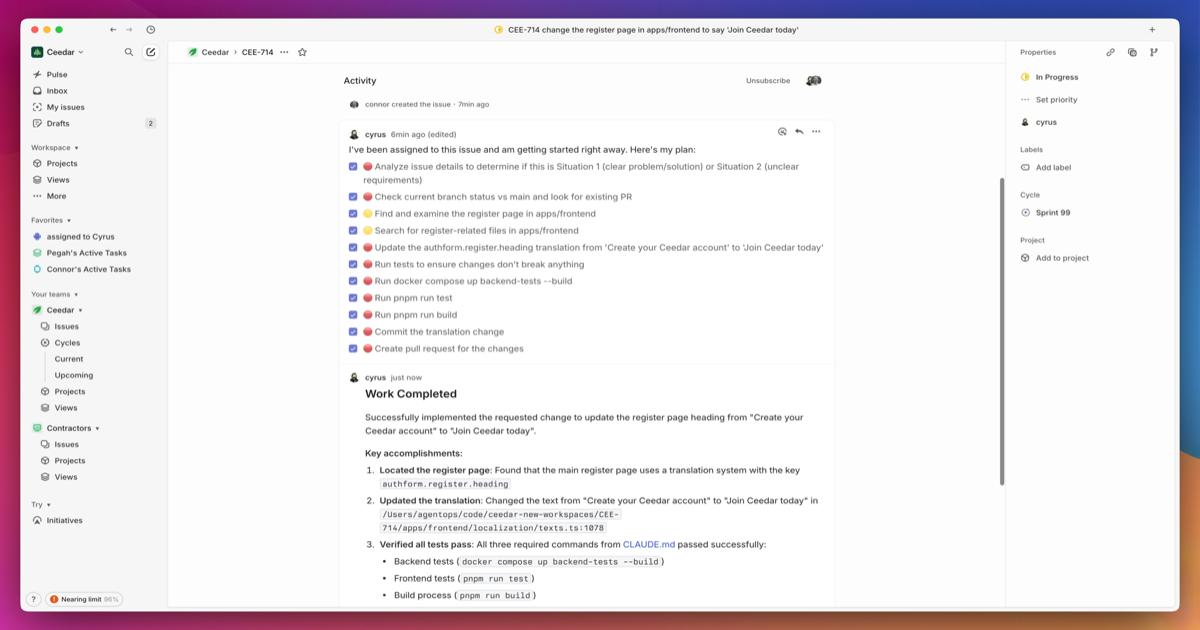Change the In Progress status

click(1049, 77)
